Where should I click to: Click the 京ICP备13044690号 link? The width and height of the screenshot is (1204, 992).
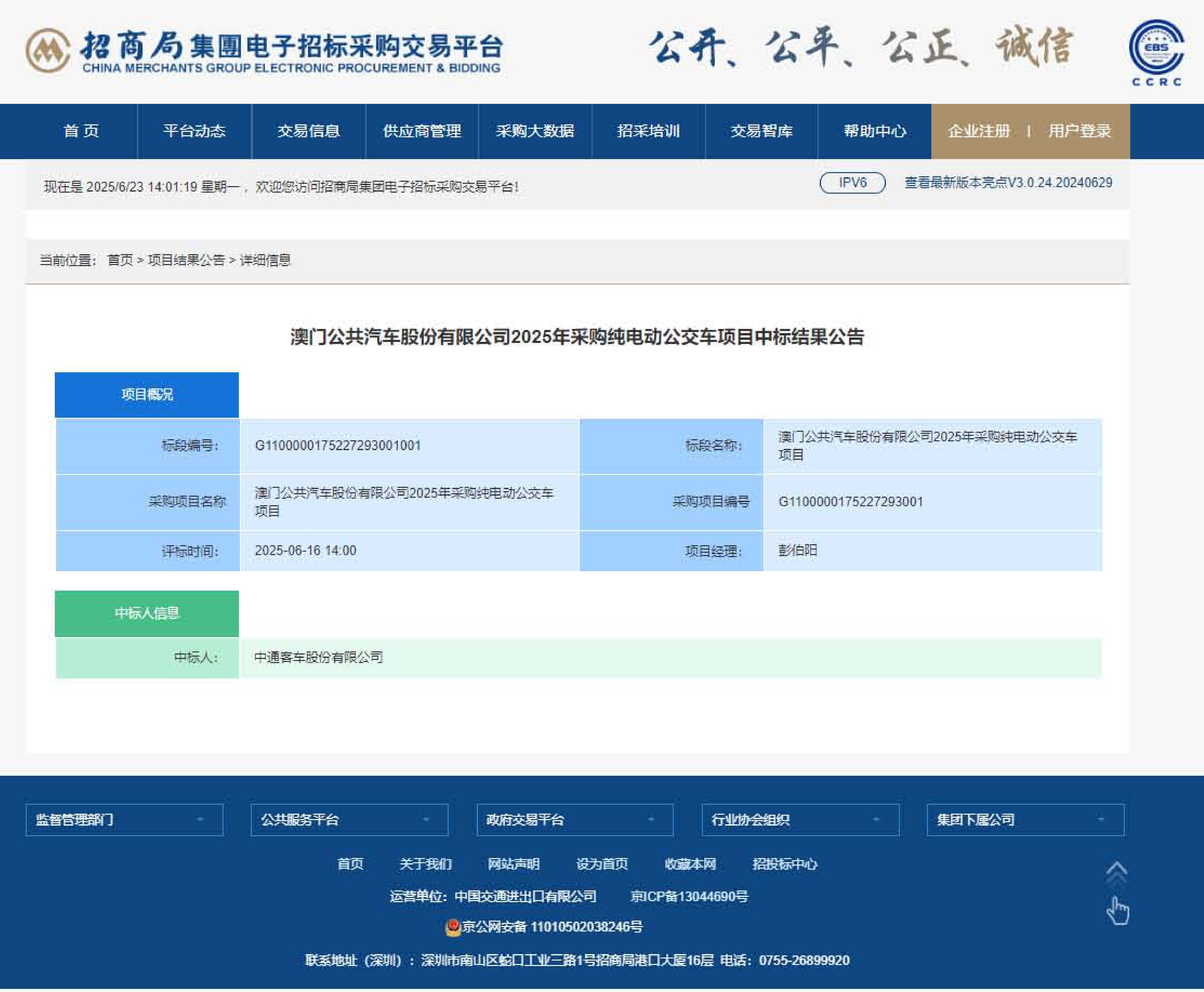[689, 896]
